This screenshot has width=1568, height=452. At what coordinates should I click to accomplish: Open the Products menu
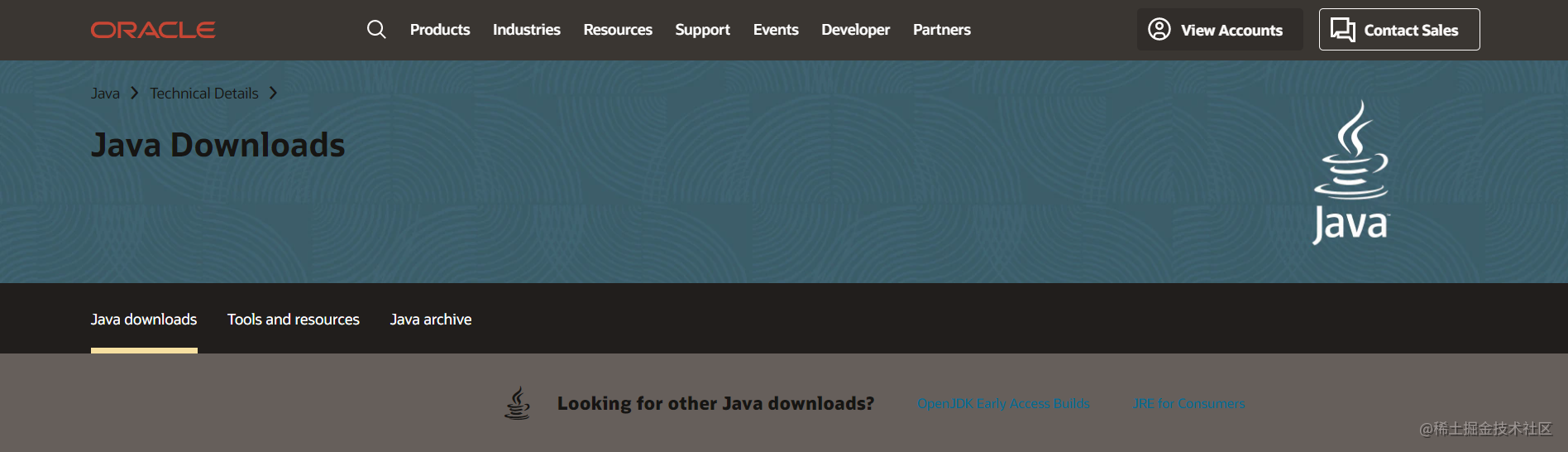pyautogui.click(x=440, y=30)
